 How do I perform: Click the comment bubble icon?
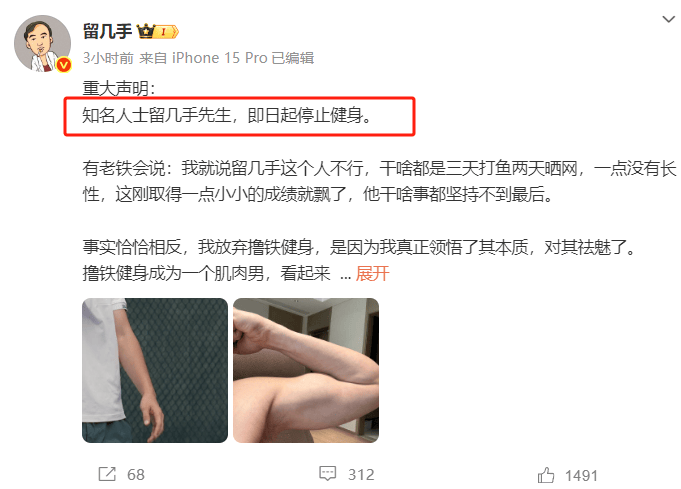point(327,473)
